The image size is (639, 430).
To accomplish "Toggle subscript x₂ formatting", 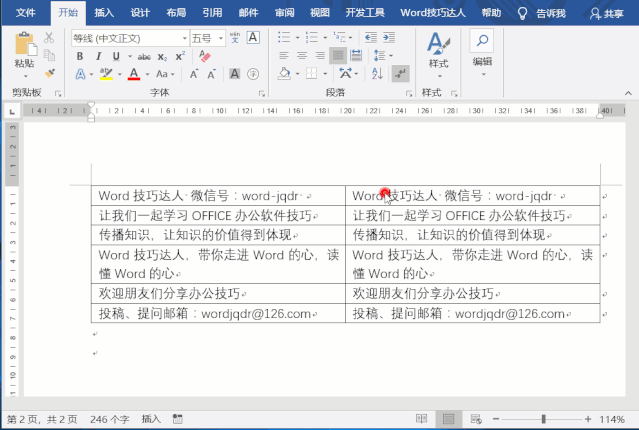I will pos(162,57).
